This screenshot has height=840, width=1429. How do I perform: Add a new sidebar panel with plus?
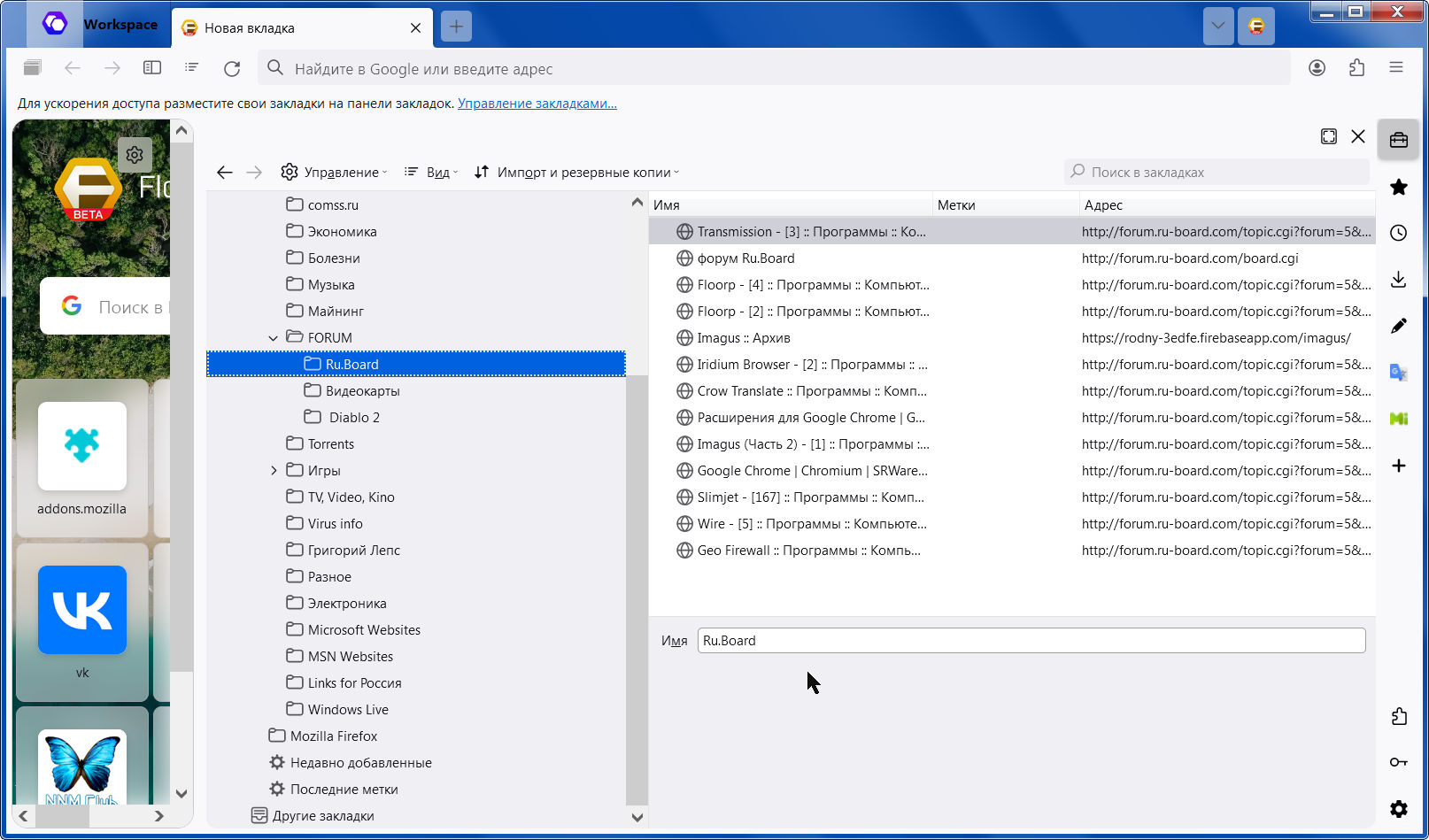[1399, 466]
